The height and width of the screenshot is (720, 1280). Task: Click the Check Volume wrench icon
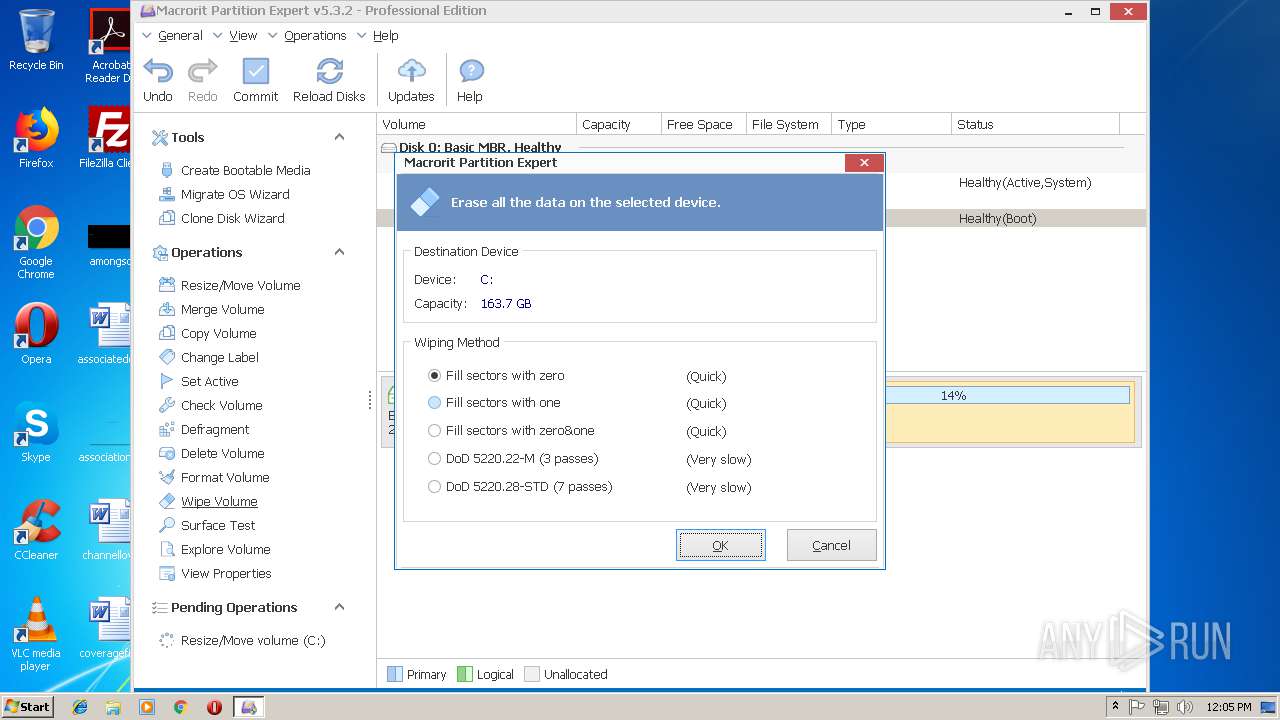click(167, 405)
